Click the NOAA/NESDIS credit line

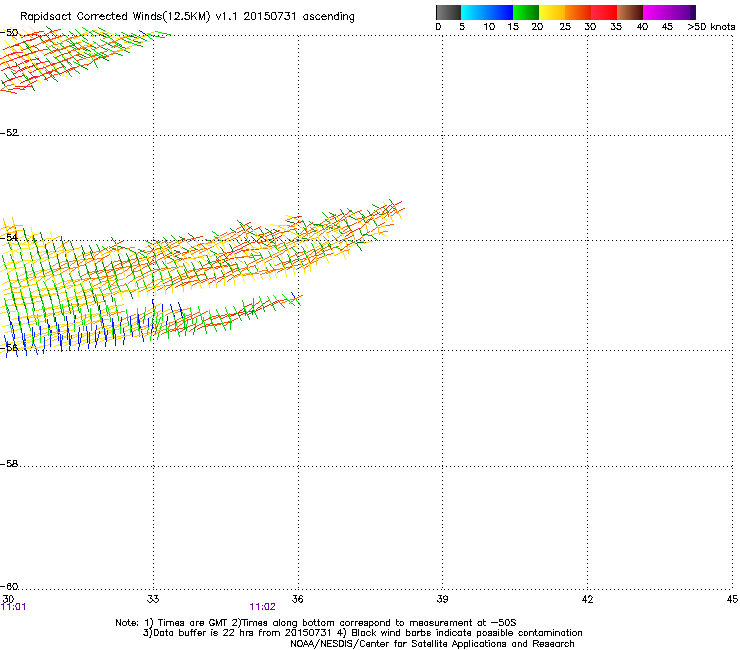432,644
